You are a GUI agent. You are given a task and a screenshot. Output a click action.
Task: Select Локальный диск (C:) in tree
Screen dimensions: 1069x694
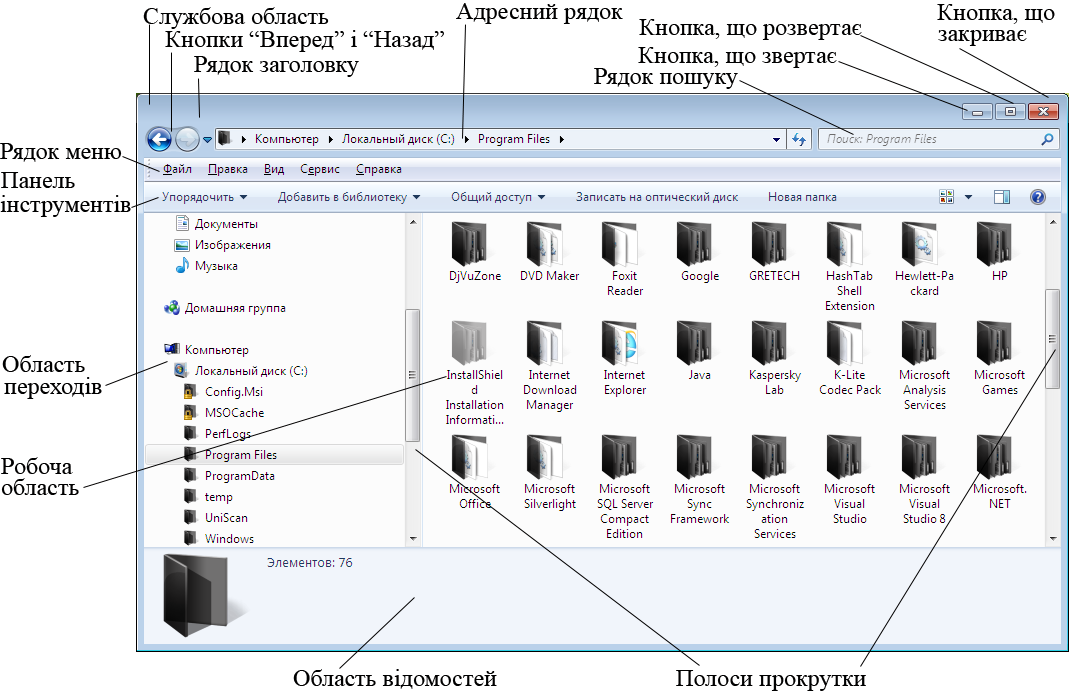[x=241, y=371]
